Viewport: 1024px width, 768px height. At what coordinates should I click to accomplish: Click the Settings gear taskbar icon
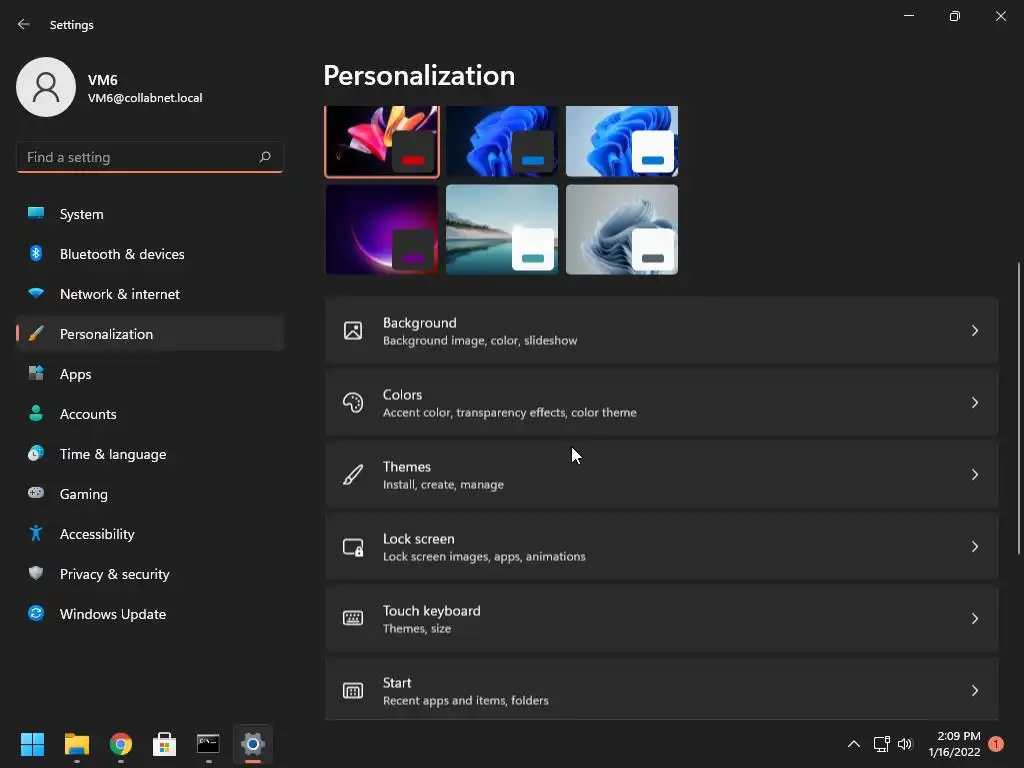coord(253,744)
